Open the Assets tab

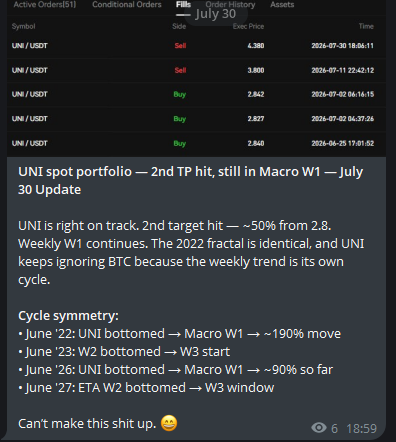coord(282,5)
